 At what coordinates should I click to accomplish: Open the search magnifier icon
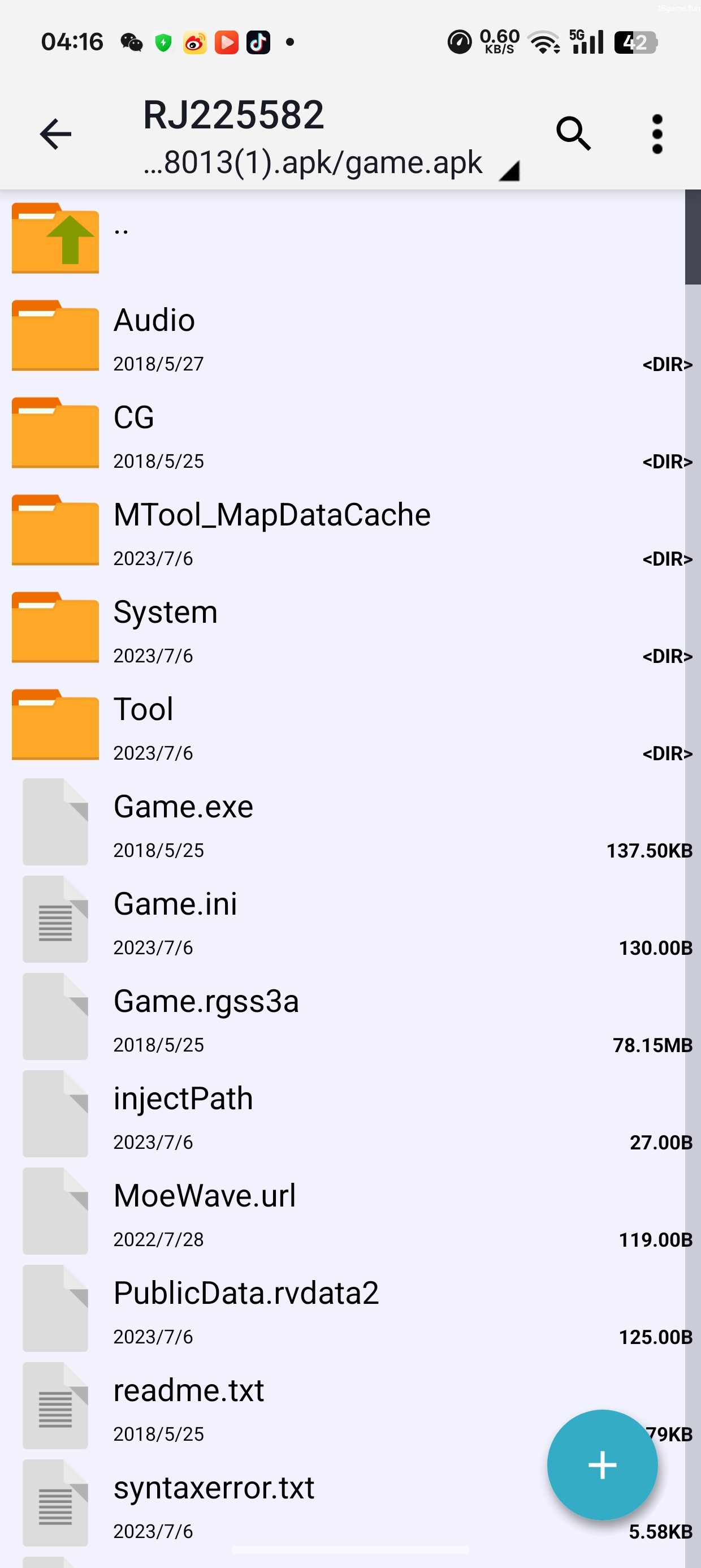(x=573, y=133)
